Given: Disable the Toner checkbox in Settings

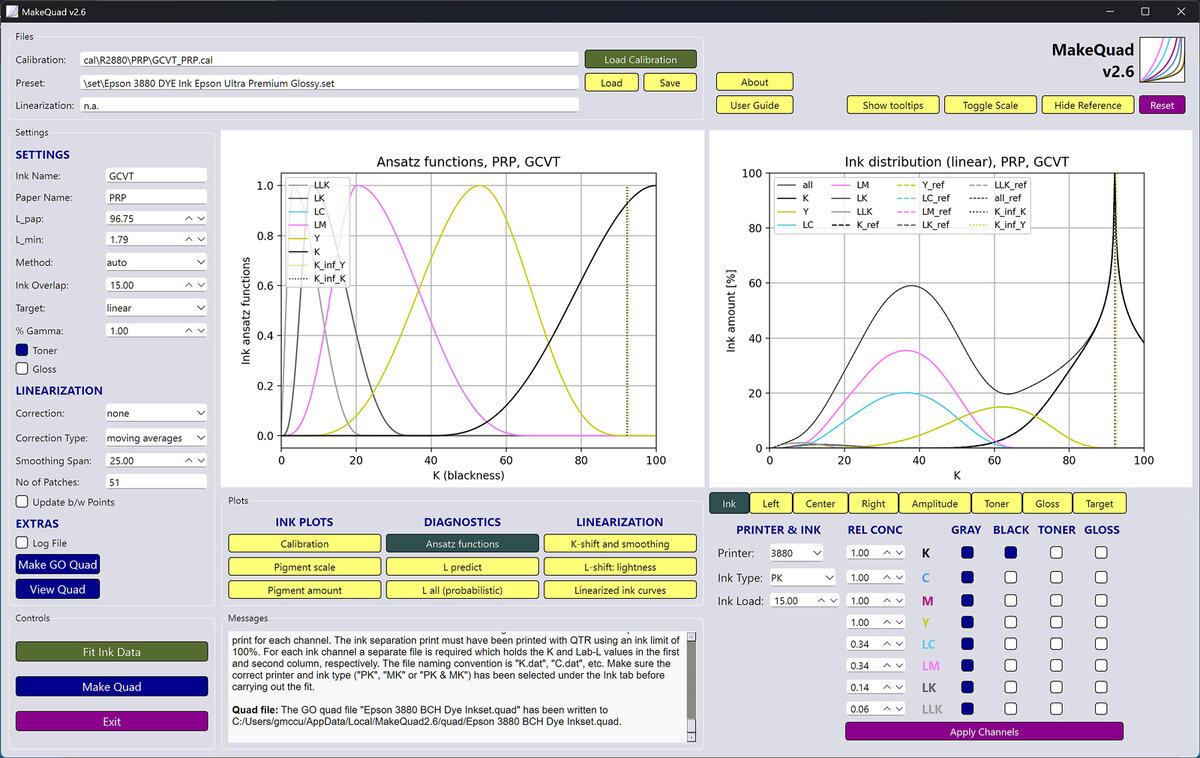Looking at the screenshot, I should 22,351.
